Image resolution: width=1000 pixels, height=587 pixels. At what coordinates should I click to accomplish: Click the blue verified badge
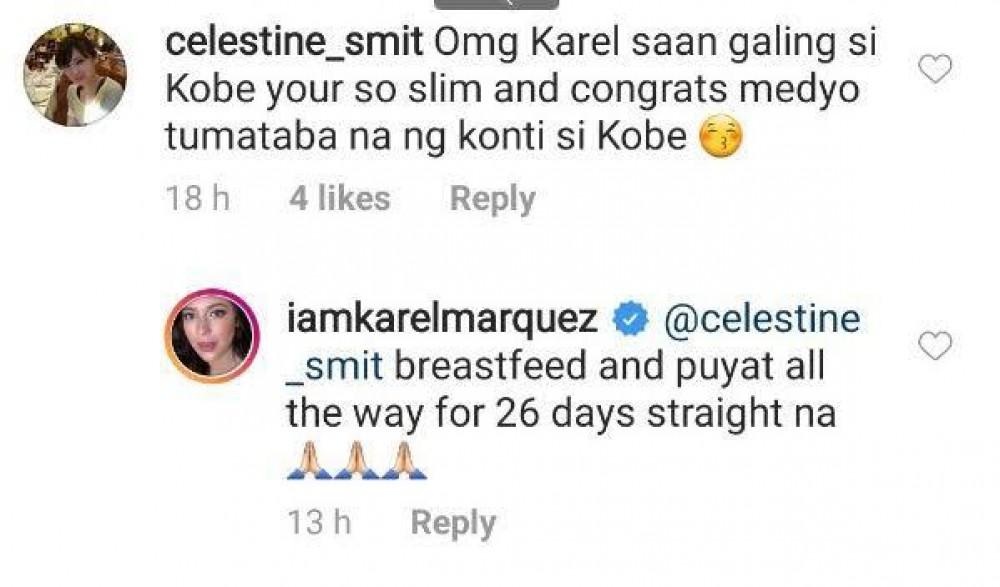(x=628, y=321)
